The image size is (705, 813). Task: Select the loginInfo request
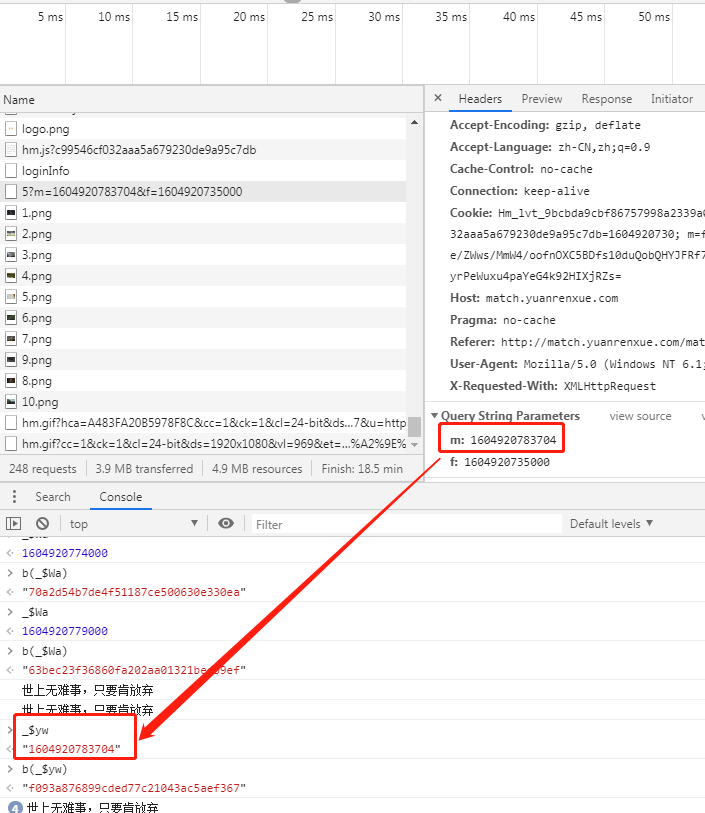click(x=45, y=171)
